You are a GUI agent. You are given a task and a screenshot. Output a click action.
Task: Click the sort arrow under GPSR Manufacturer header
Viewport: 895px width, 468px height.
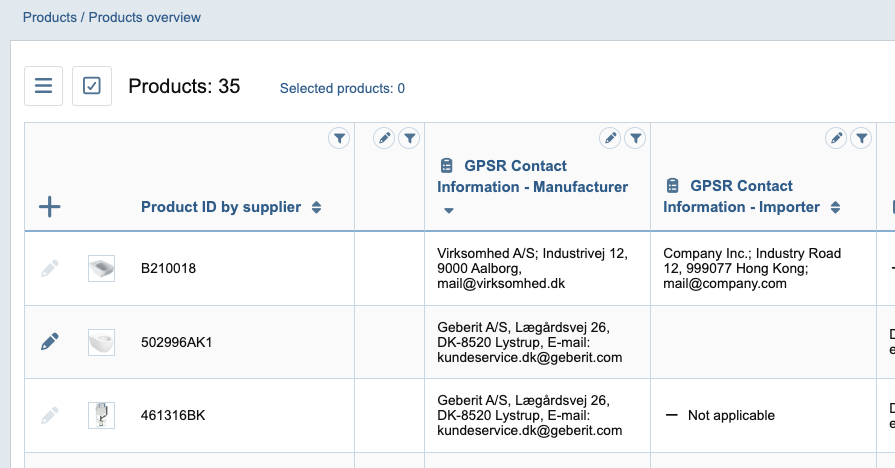449,211
